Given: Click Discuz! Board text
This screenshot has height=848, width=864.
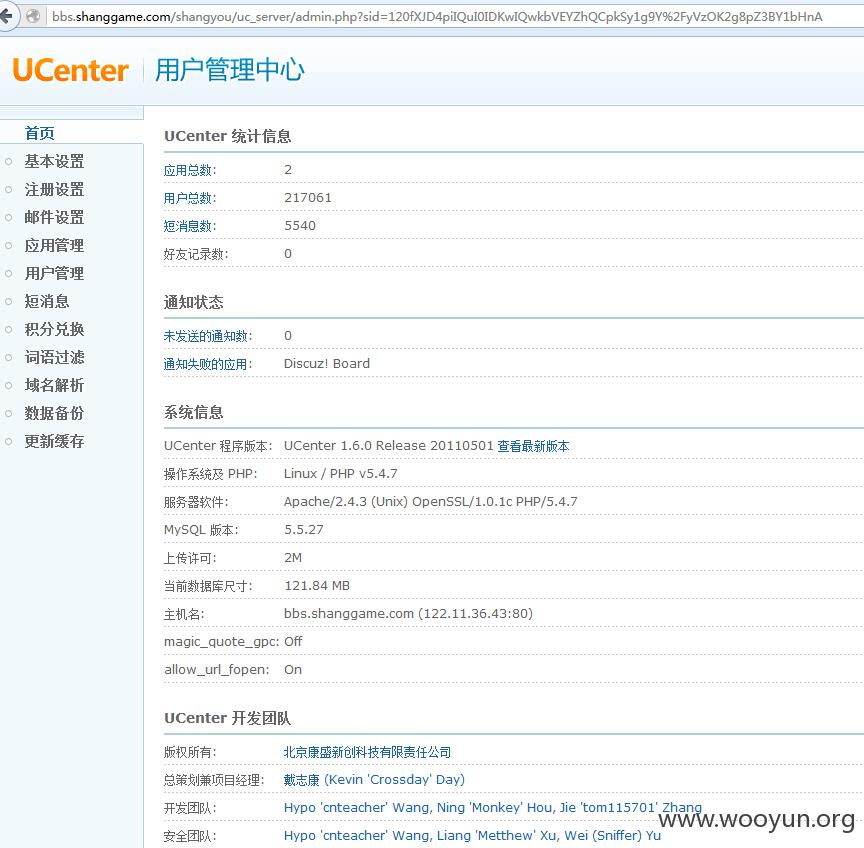Looking at the screenshot, I should pos(327,364).
